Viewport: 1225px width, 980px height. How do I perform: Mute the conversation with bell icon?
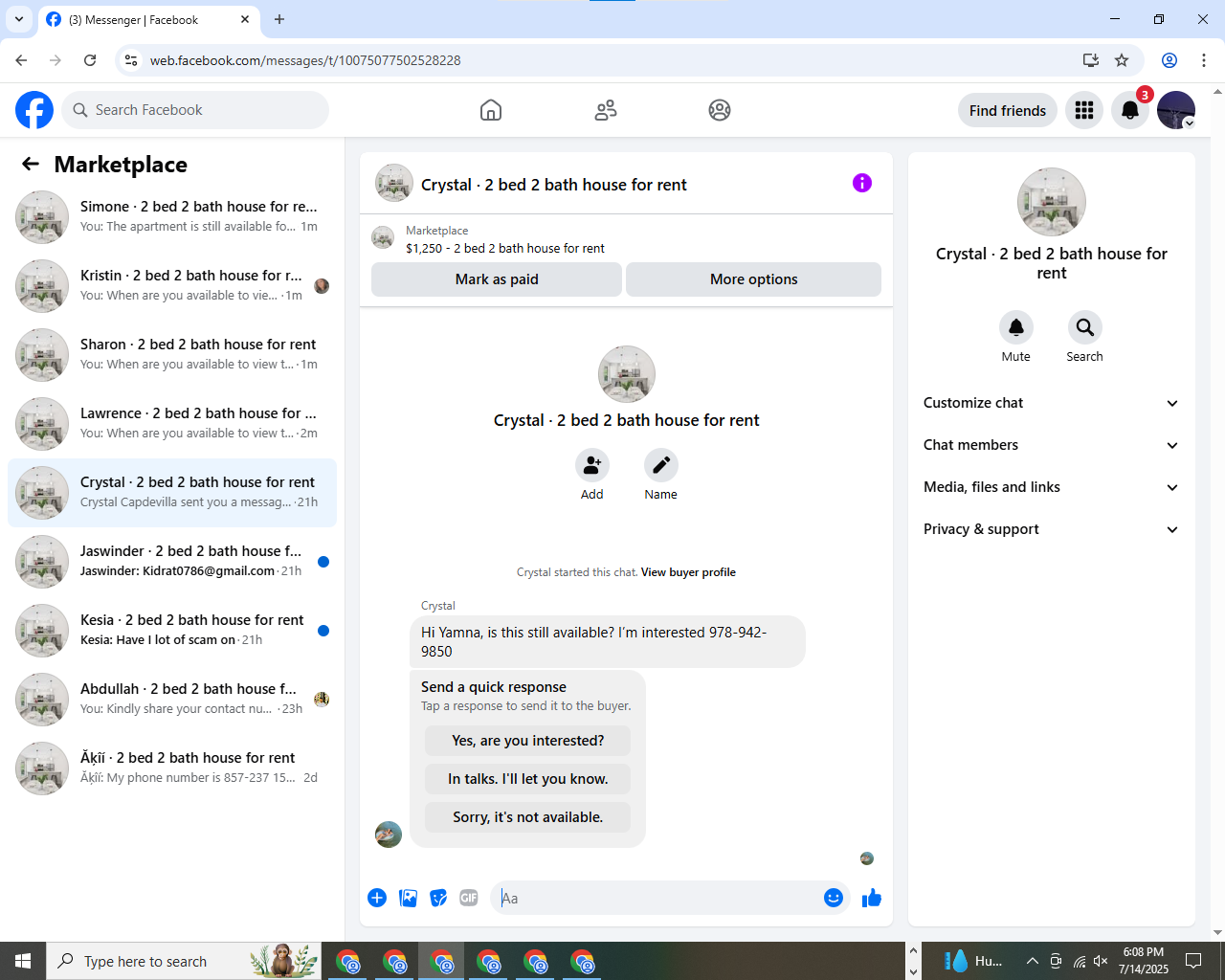click(1016, 327)
